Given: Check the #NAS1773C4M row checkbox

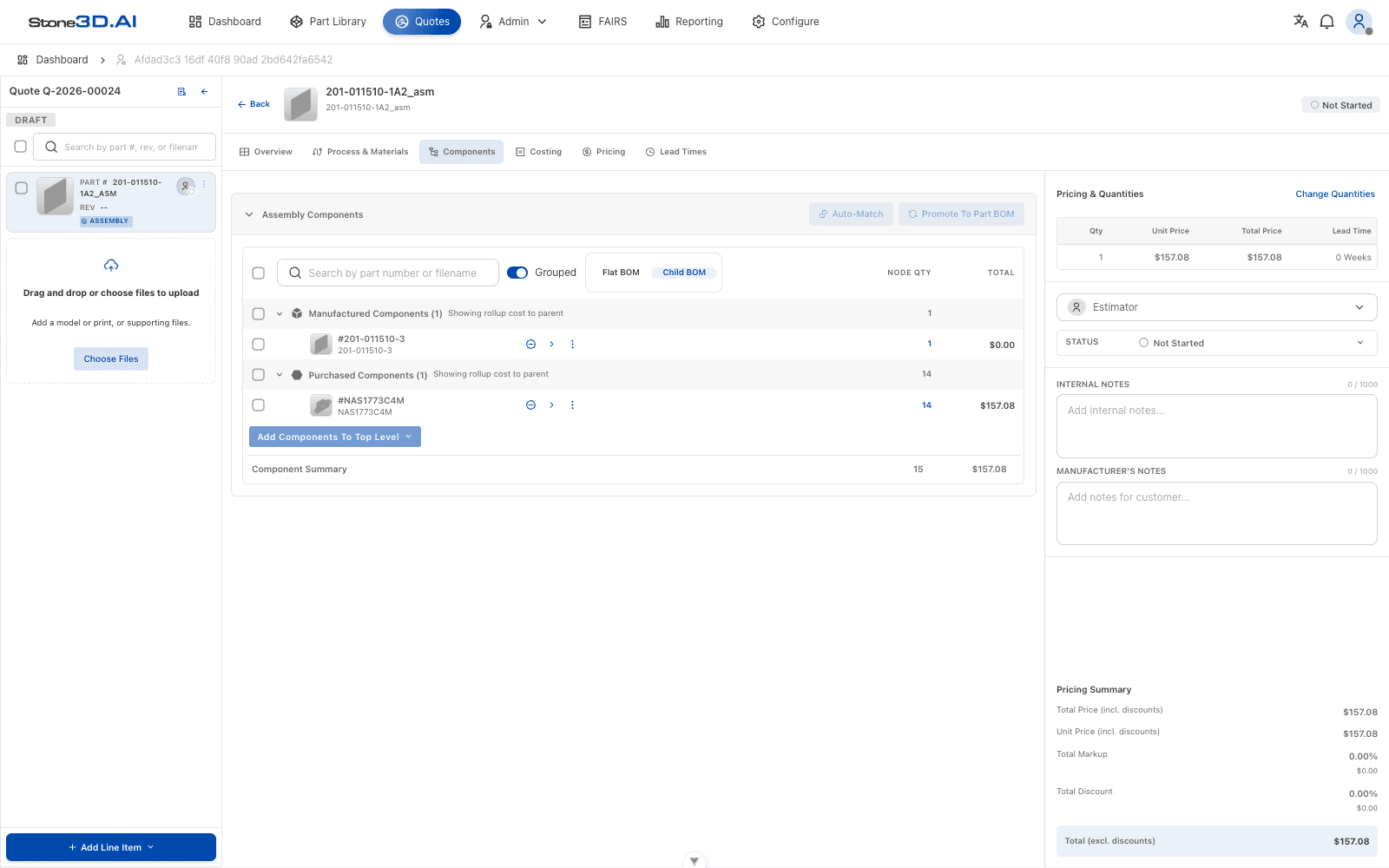Looking at the screenshot, I should coord(258,405).
